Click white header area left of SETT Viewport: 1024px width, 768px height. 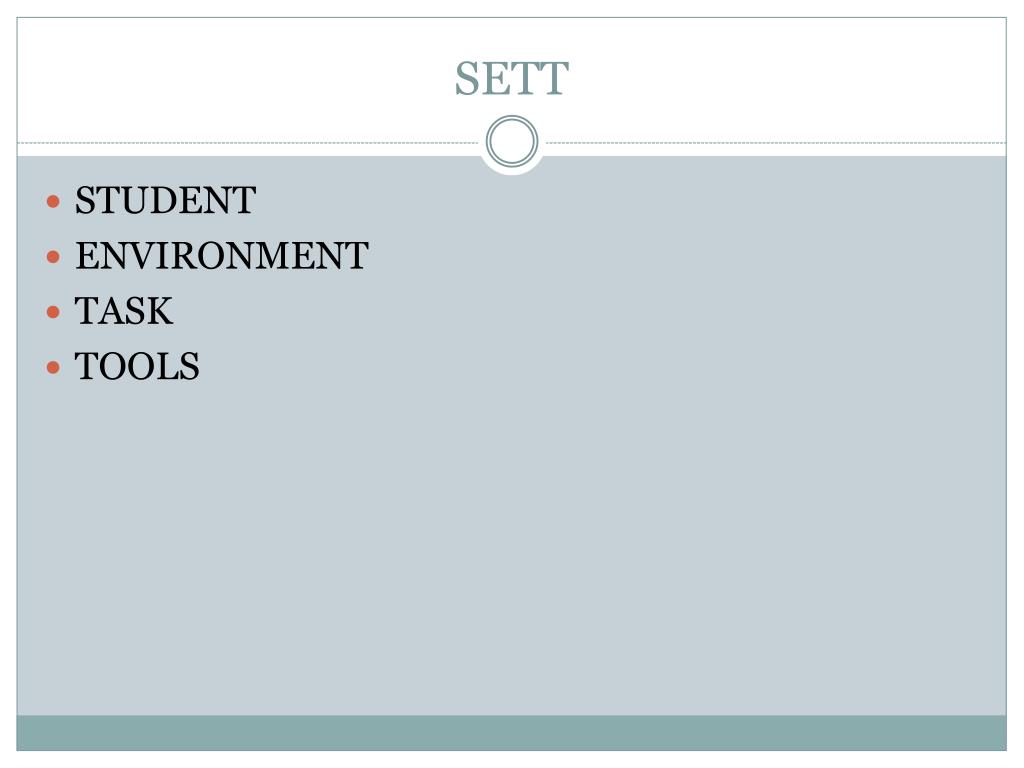[x=235, y=78]
